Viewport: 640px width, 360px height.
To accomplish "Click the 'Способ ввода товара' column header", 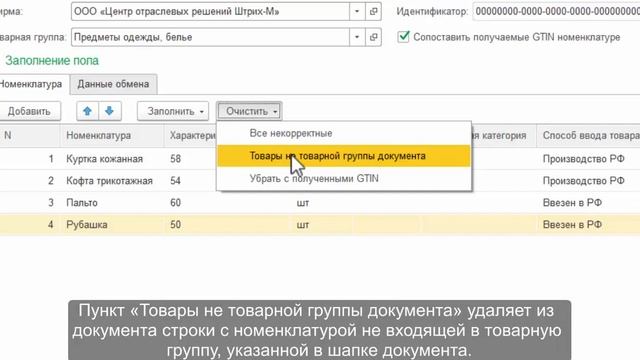I will [x=588, y=136].
